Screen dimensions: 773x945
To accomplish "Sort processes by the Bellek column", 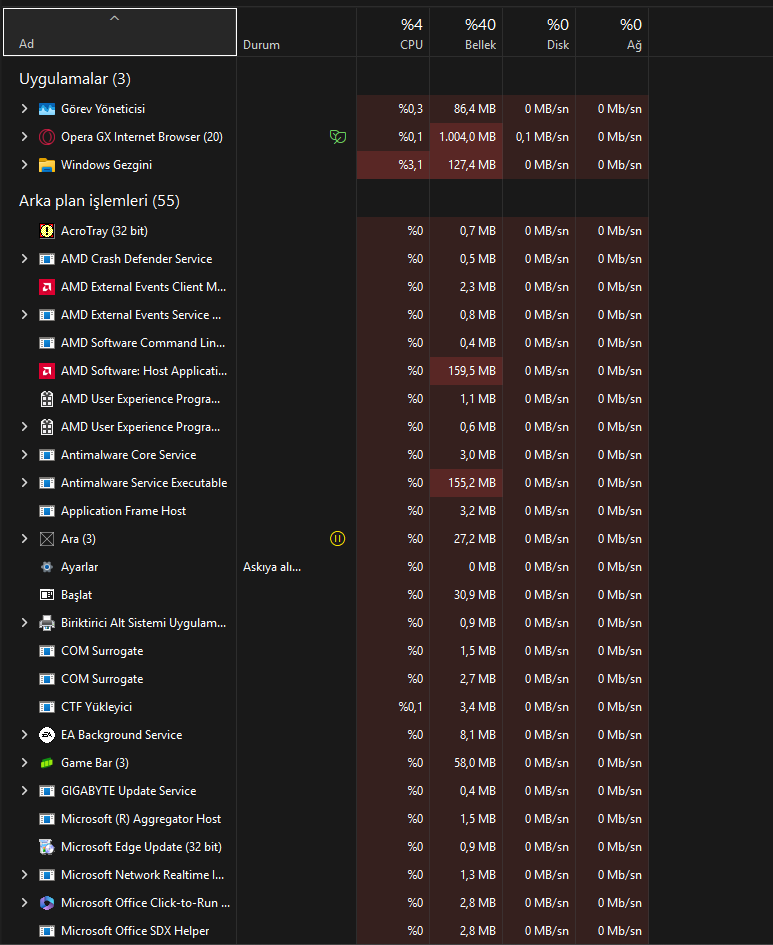I will click(466, 33).
